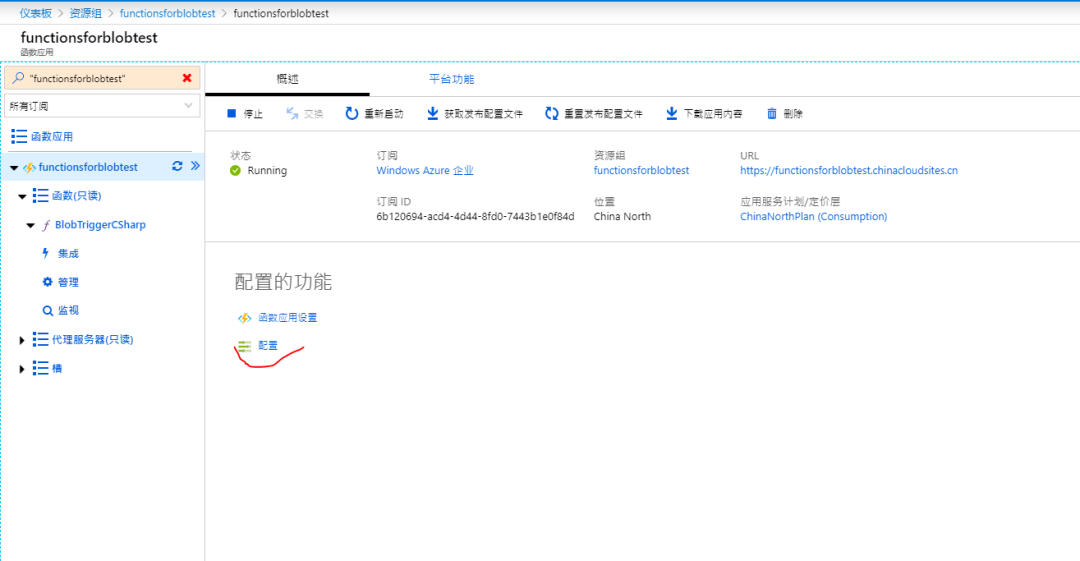Click the lightning bolt icon for 集成
This screenshot has height=561, width=1080.
point(45,253)
